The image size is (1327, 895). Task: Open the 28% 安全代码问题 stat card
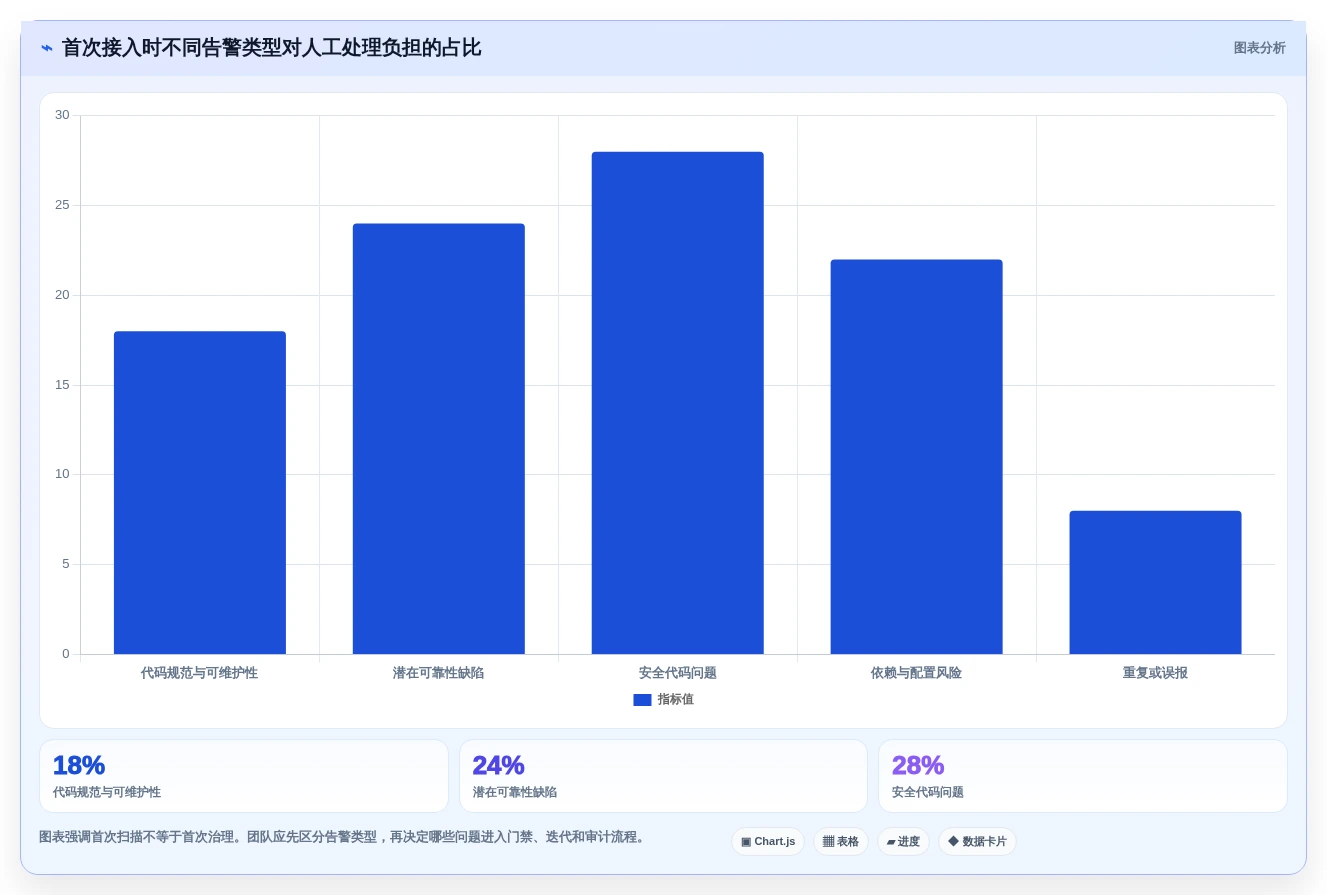click(1083, 776)
